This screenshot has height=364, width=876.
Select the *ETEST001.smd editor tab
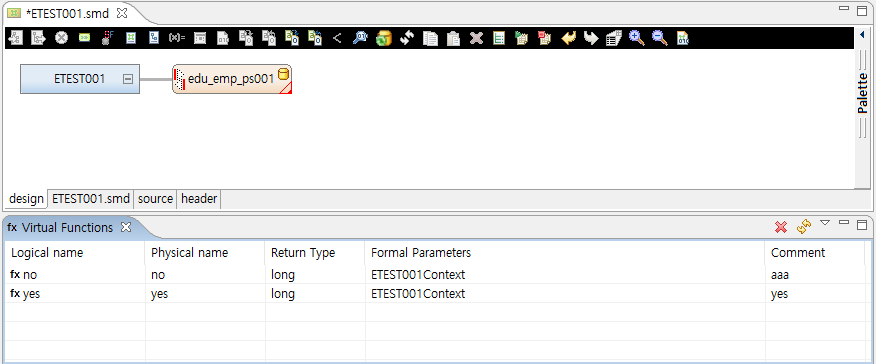tap(67, 13)
